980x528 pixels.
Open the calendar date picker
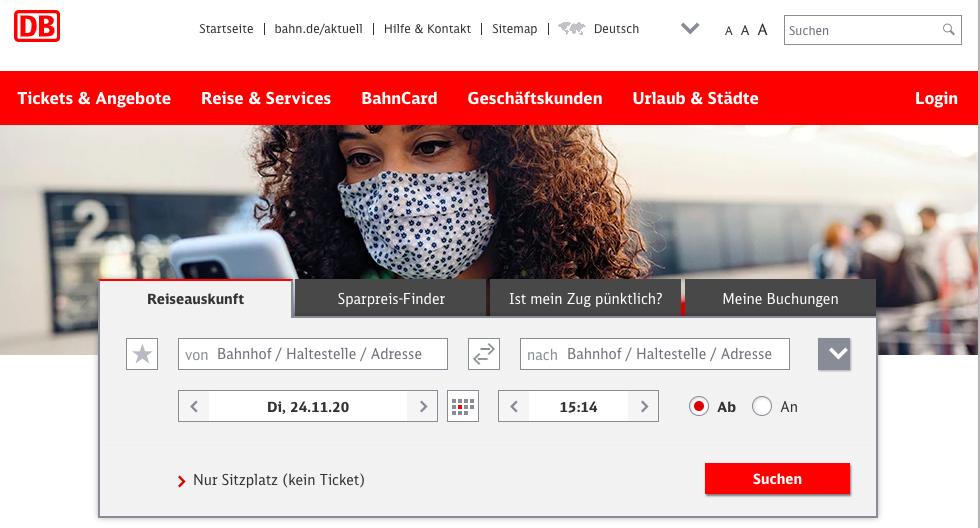click(x=463, y=406)
